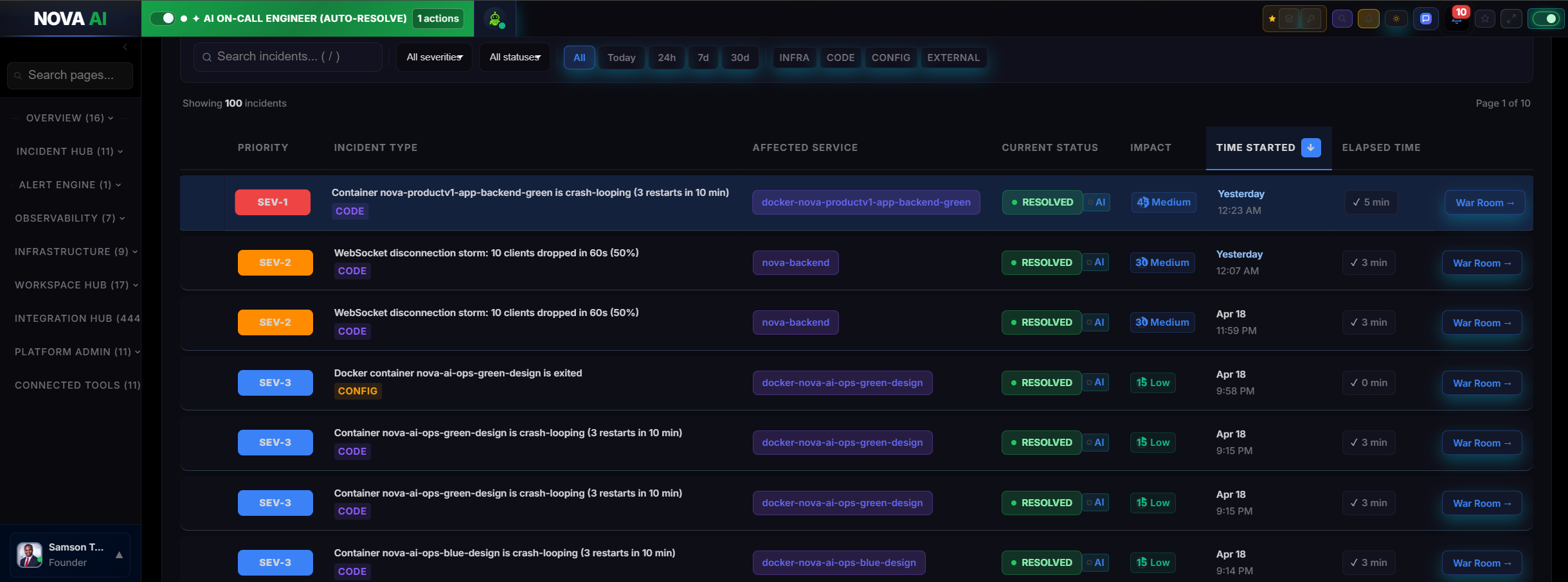Switch to the 7d time filter tab
Image resolution: width=1568 pixels, height=582 pixels.
tap(703, 57)
